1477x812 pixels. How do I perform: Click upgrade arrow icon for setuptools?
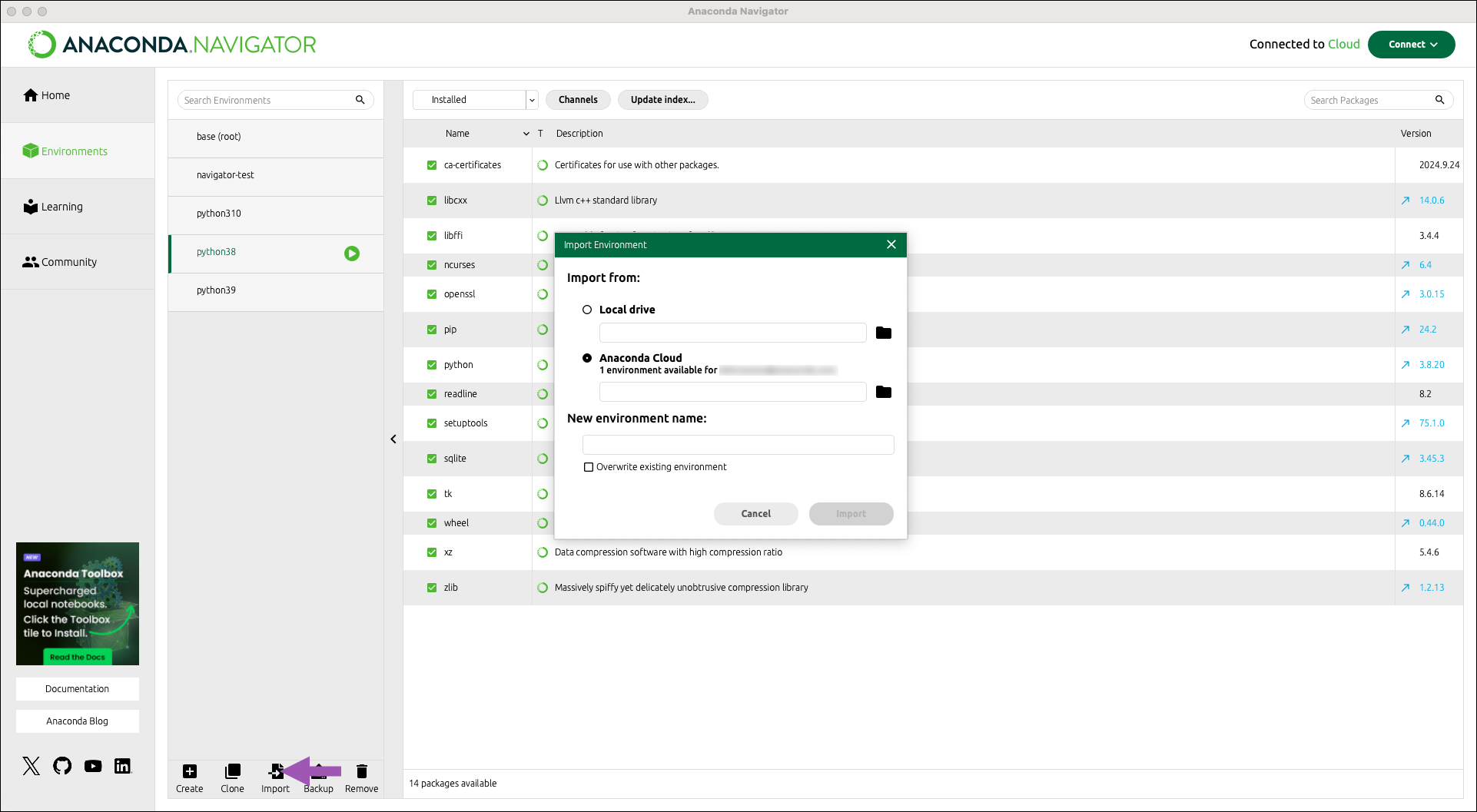pos(1405,423)
